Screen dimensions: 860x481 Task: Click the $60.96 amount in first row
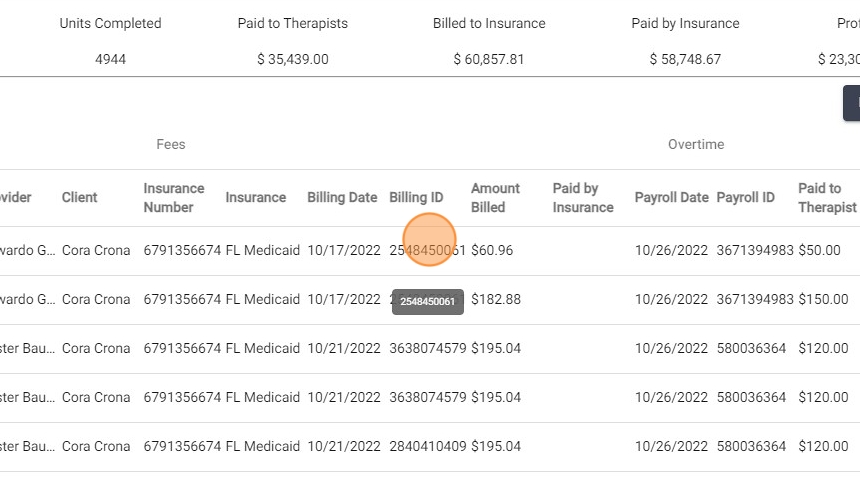coord(492,251)
